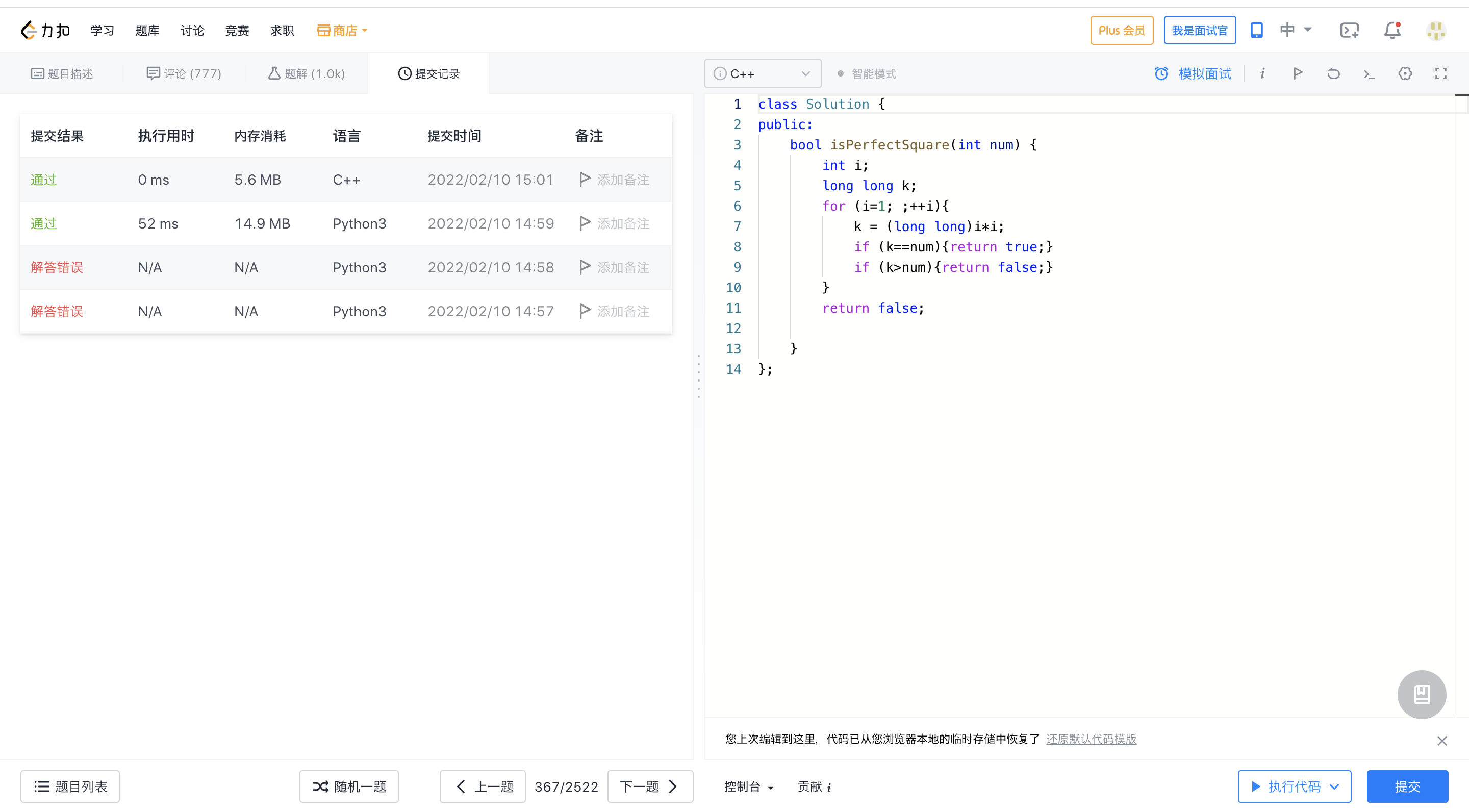Click the editor info 'i' icon

click(1262, 73)
